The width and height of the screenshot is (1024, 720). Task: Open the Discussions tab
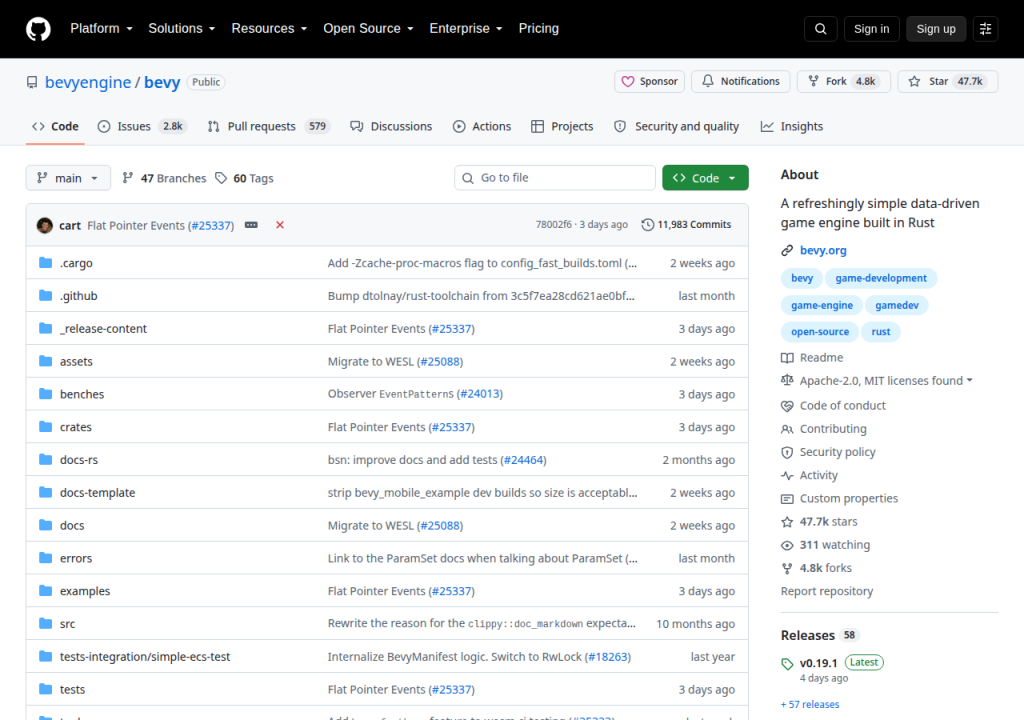pos(391,126)
